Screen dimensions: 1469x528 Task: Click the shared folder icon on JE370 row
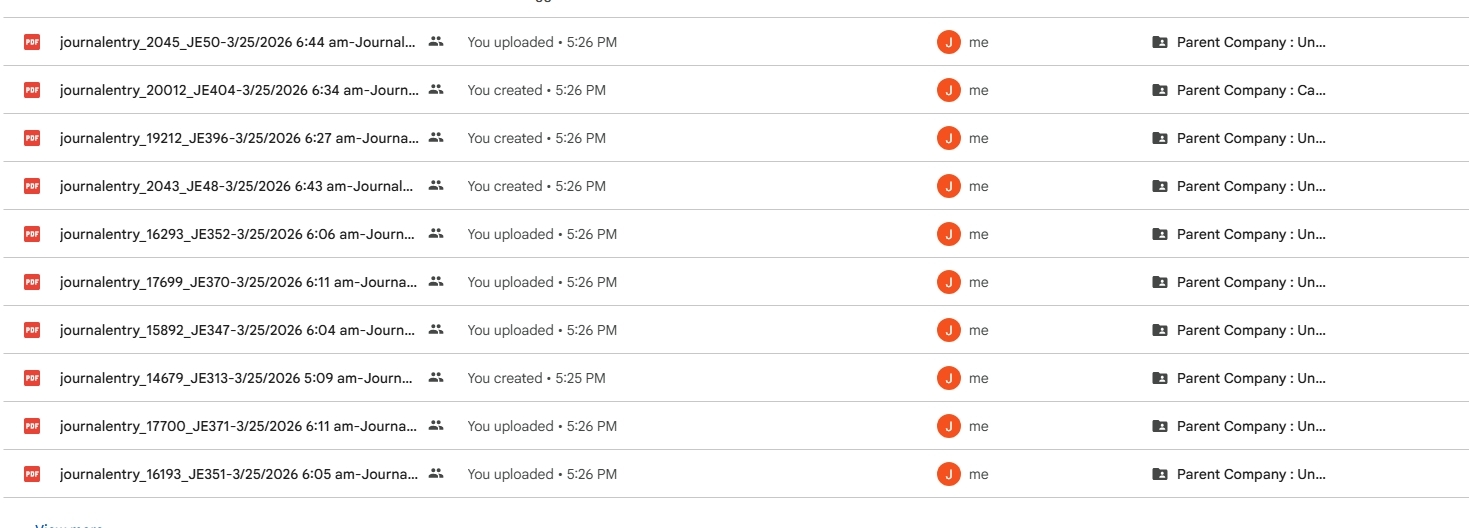(x=1160, y=282)
